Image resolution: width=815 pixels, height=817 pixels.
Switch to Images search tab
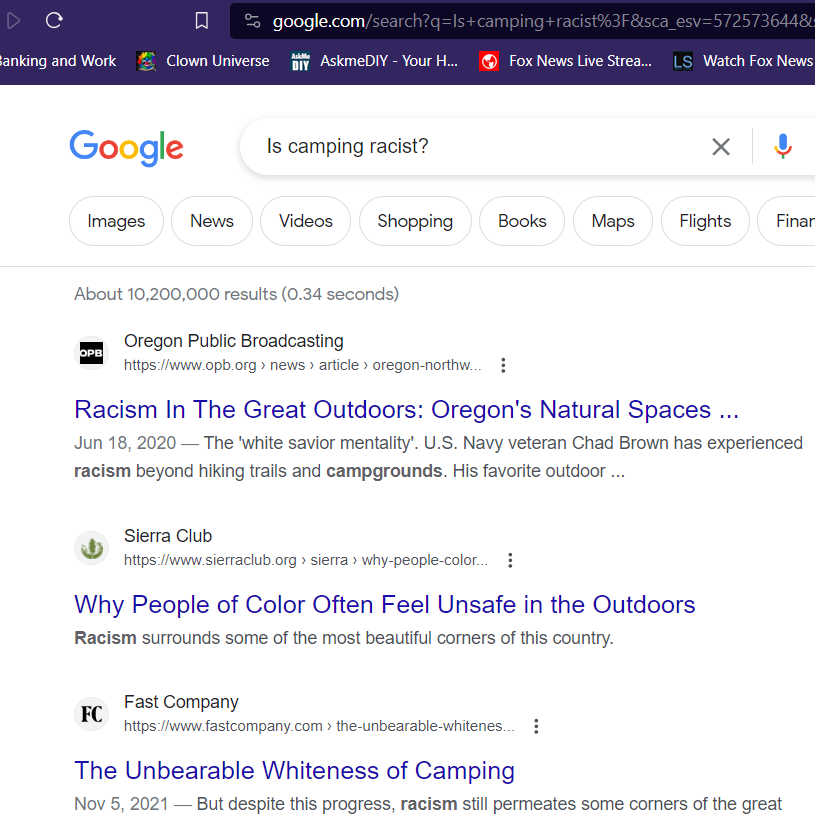[x=116, y=221]
